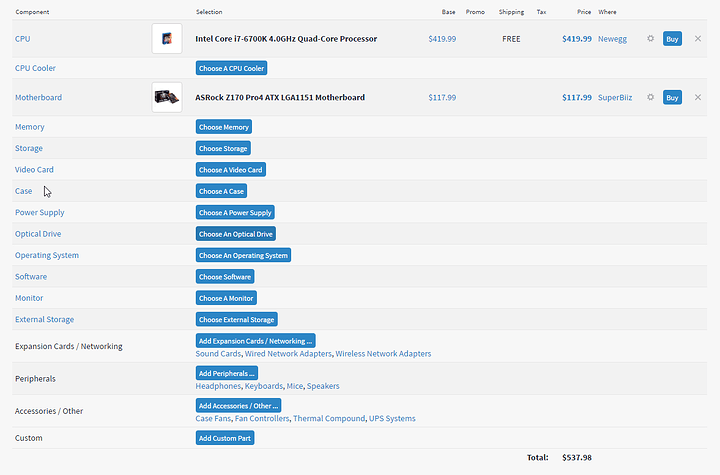Click Choose An Optical Drive button
This screenshot has height=475, width=720.
point(236,234)
